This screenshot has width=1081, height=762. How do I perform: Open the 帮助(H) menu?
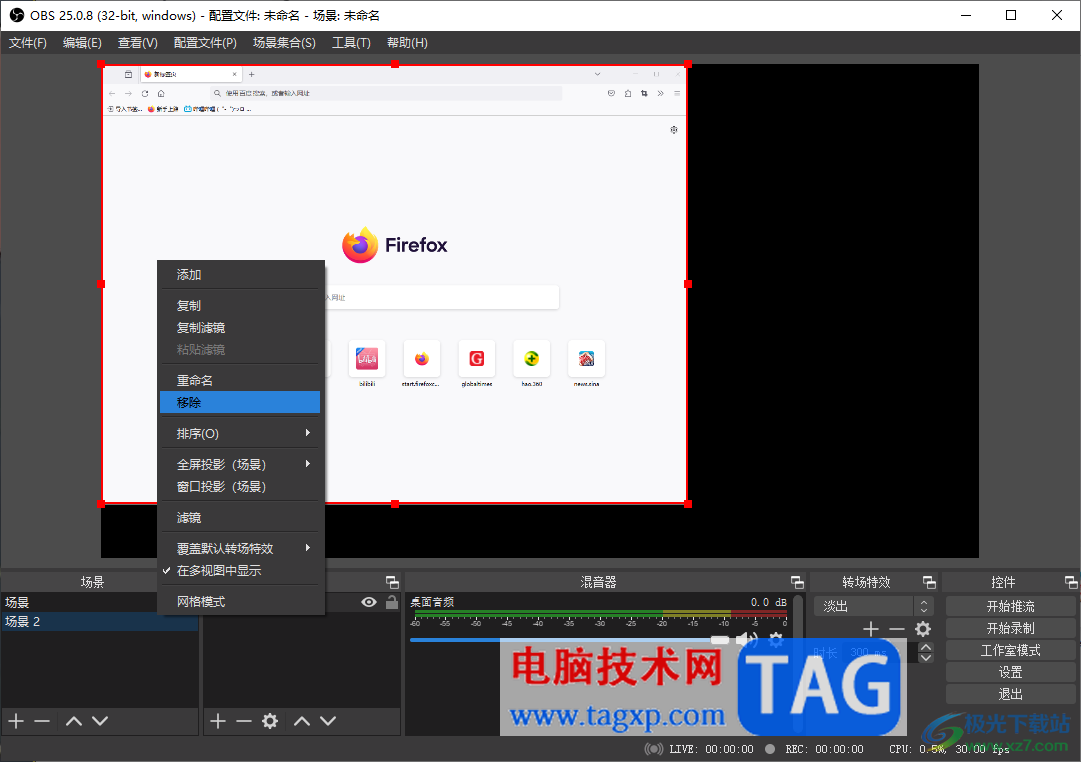click(407, 43)
